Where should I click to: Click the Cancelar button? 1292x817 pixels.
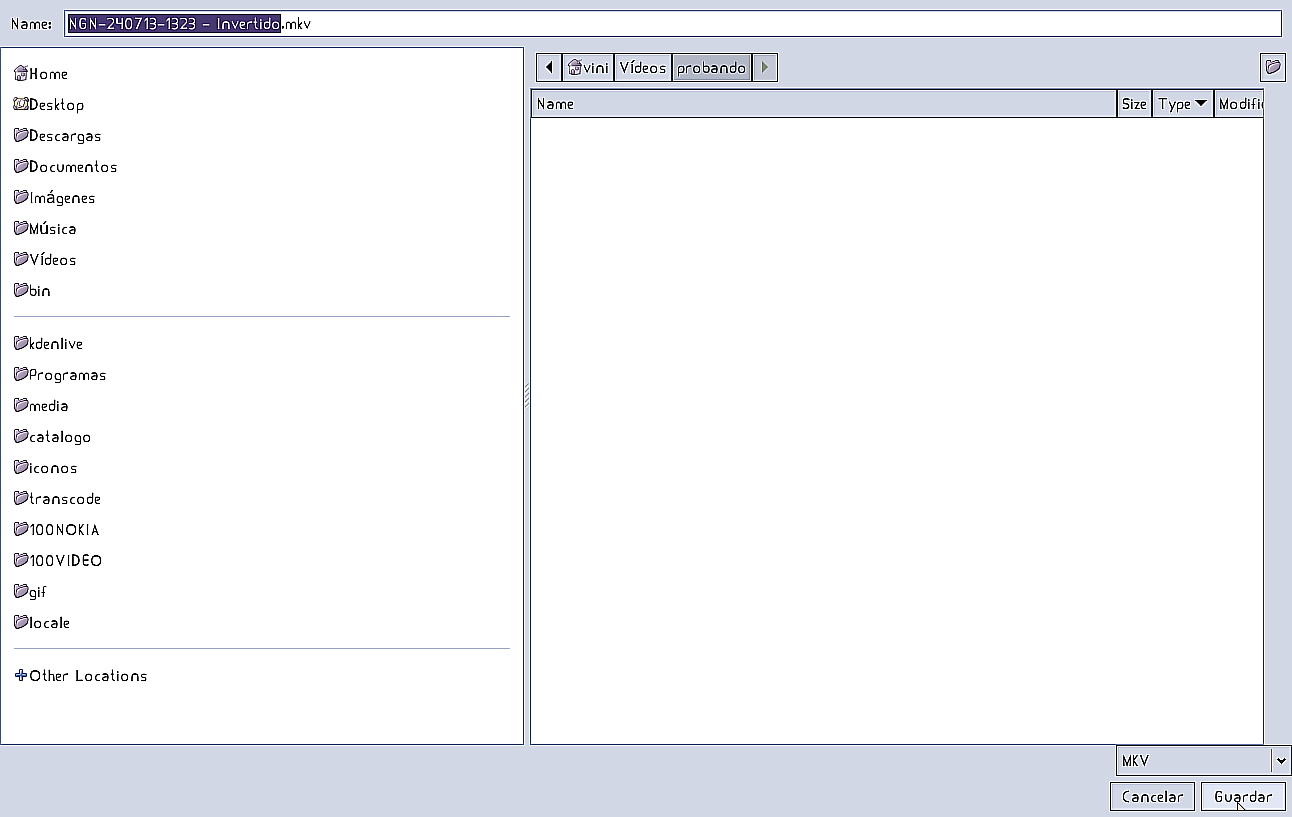pos(1152,797)
